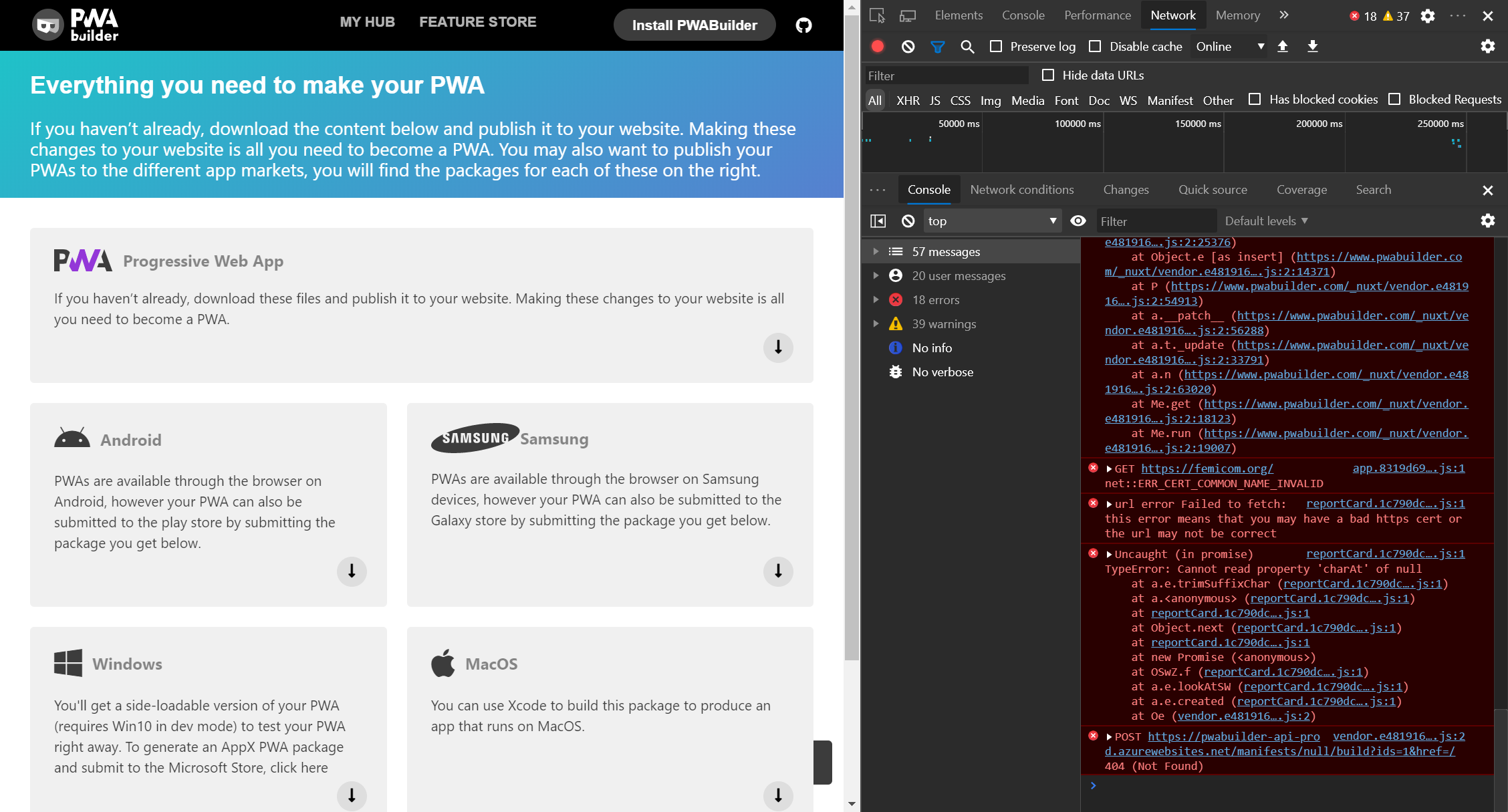Open DevTools network settings gear
Screen dimensions: 1508x812
pyautogui.click(x=1487, y=46)
